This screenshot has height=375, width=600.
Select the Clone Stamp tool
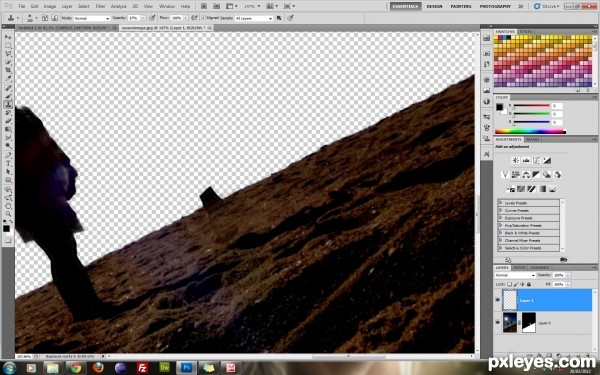[8, 104]
